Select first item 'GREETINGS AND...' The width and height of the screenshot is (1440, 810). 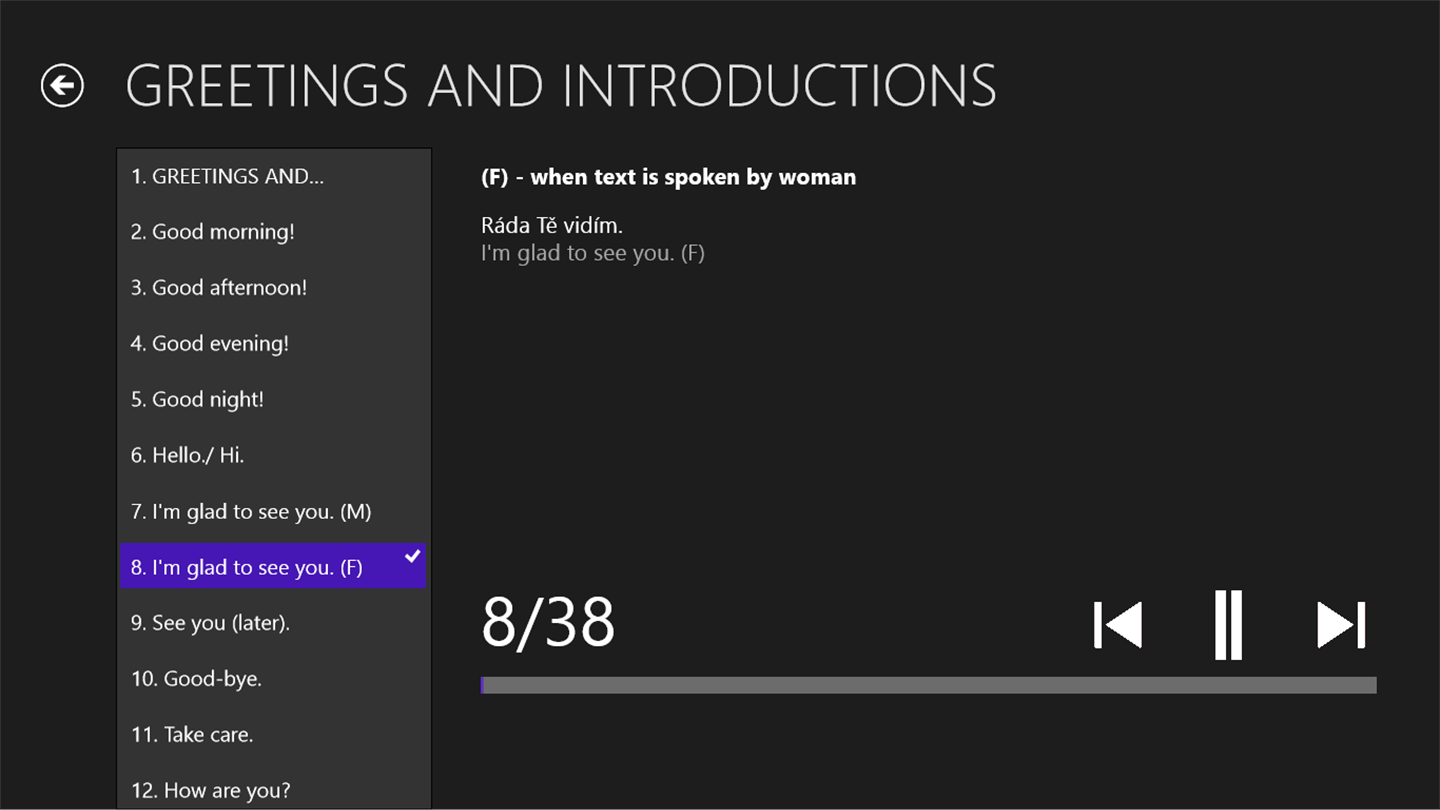tap(228, 177)
